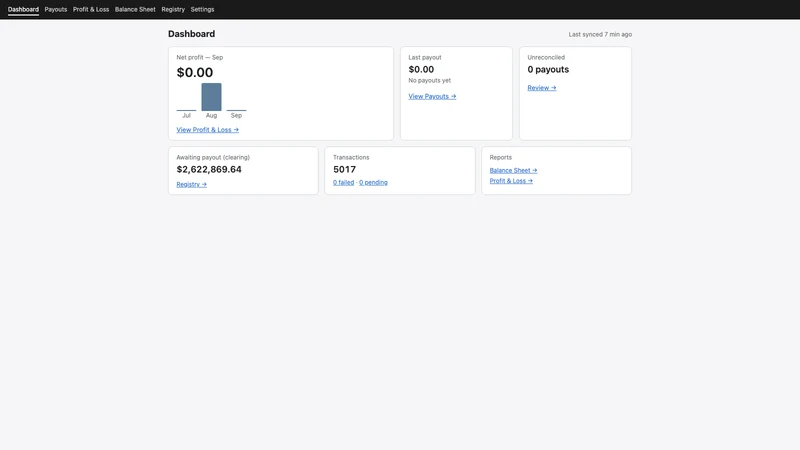
Task: Click the 0 payouts unreconciled value
Action: [548, 69]
